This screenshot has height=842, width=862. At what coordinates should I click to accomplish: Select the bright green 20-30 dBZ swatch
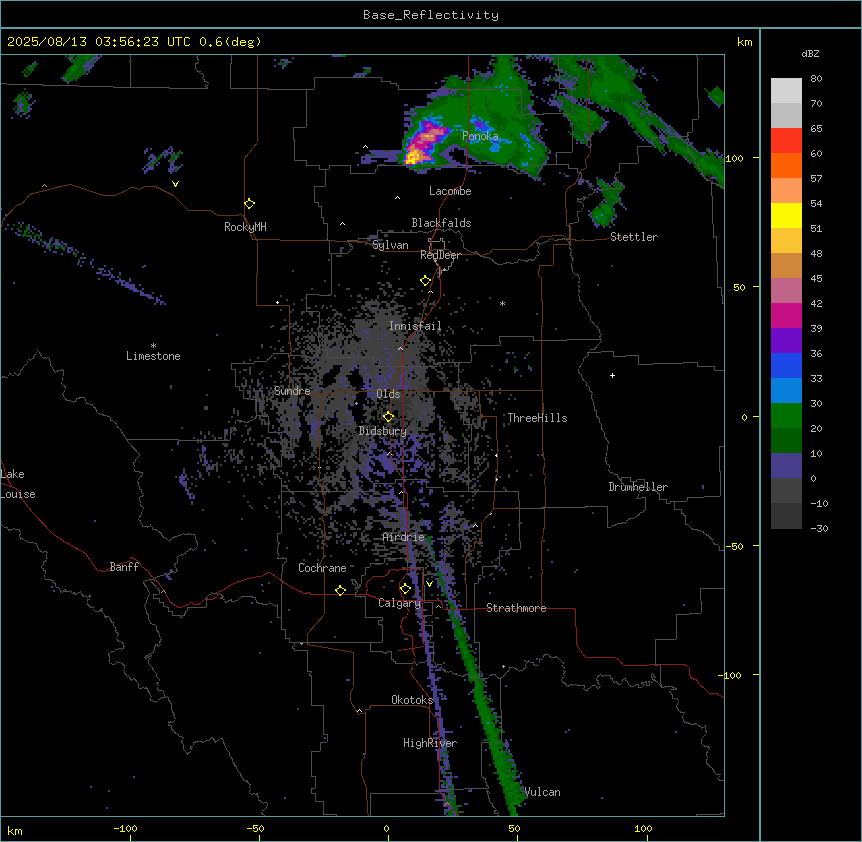pyautogui.click(x=786, y=416)
